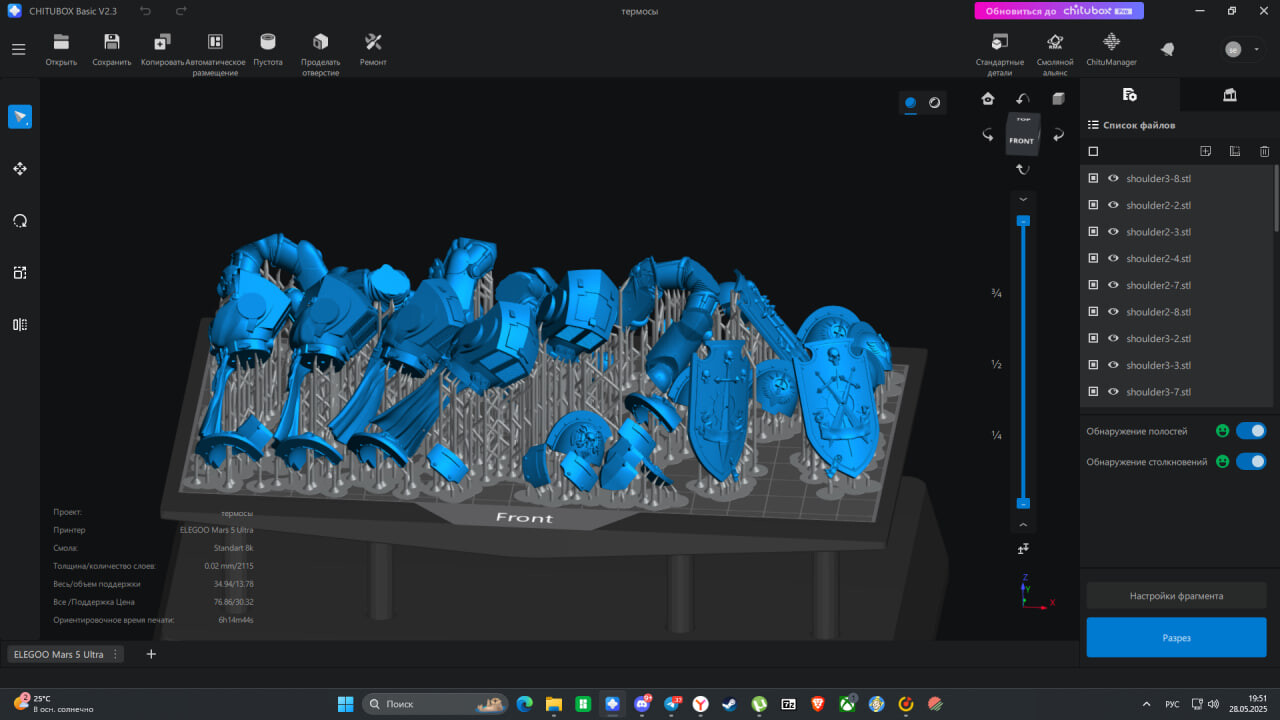Click Auto layout (Автоматическое размещение) icon
The height and width of the screenshot is (720, 1280).
215,54
